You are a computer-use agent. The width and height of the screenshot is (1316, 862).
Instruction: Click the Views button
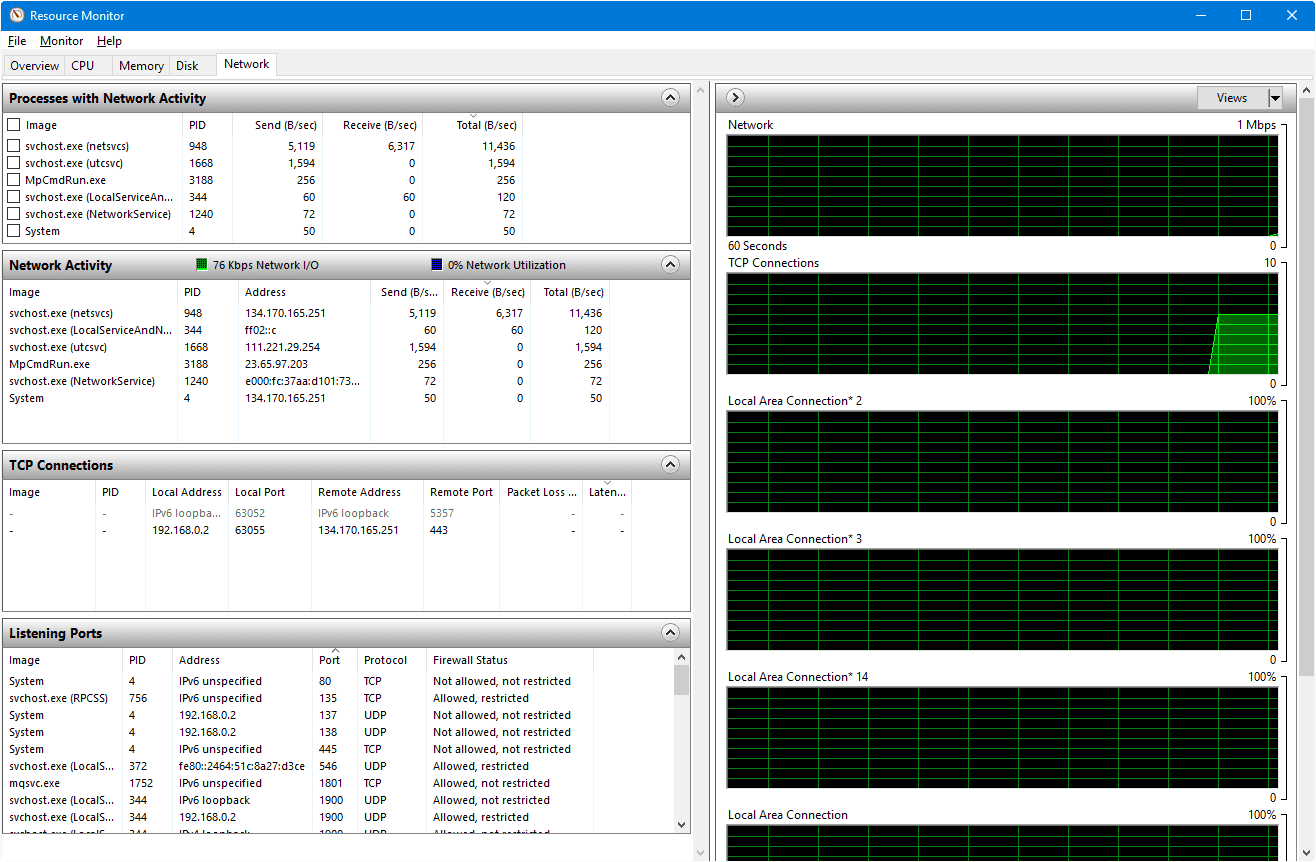pyautogui.click(x=1232, y=98)
